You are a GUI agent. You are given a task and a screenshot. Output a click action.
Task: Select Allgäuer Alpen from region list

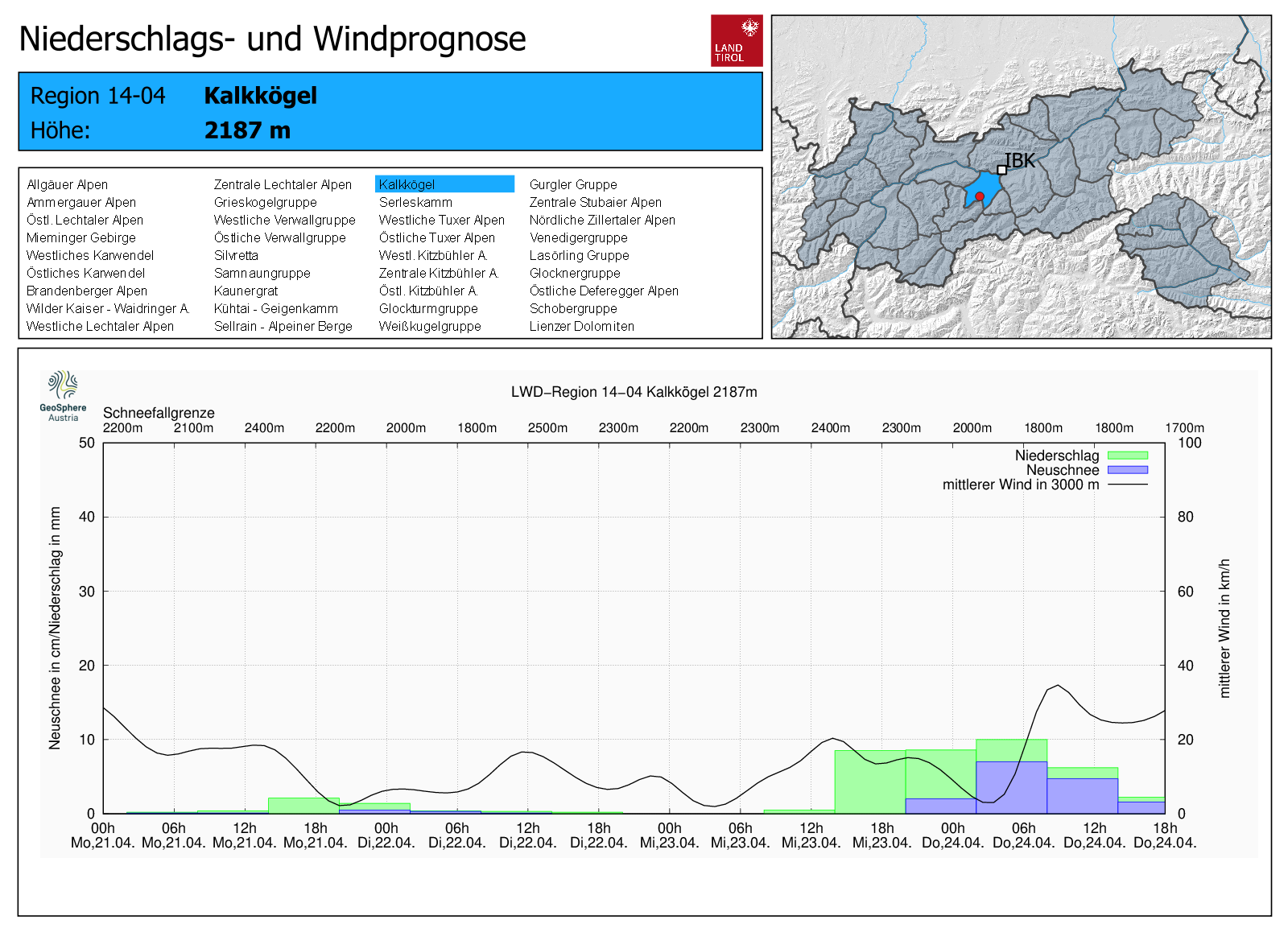pyautogui.click(x=68, y=184)
